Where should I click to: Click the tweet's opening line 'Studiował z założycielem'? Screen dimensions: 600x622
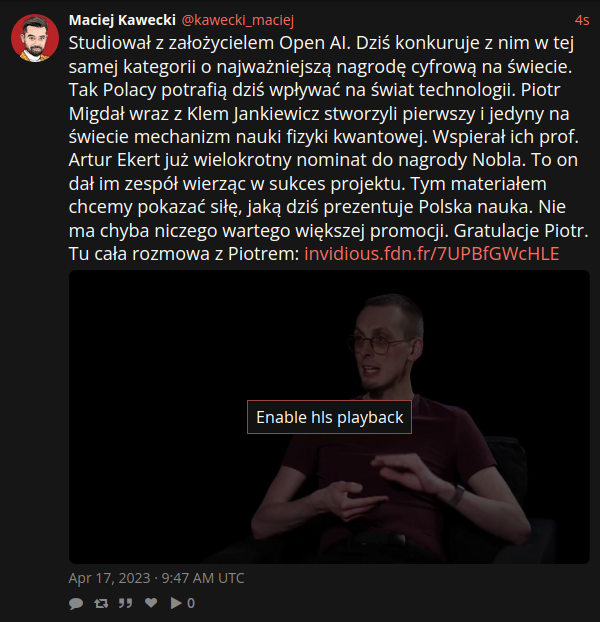click(171, 43)
